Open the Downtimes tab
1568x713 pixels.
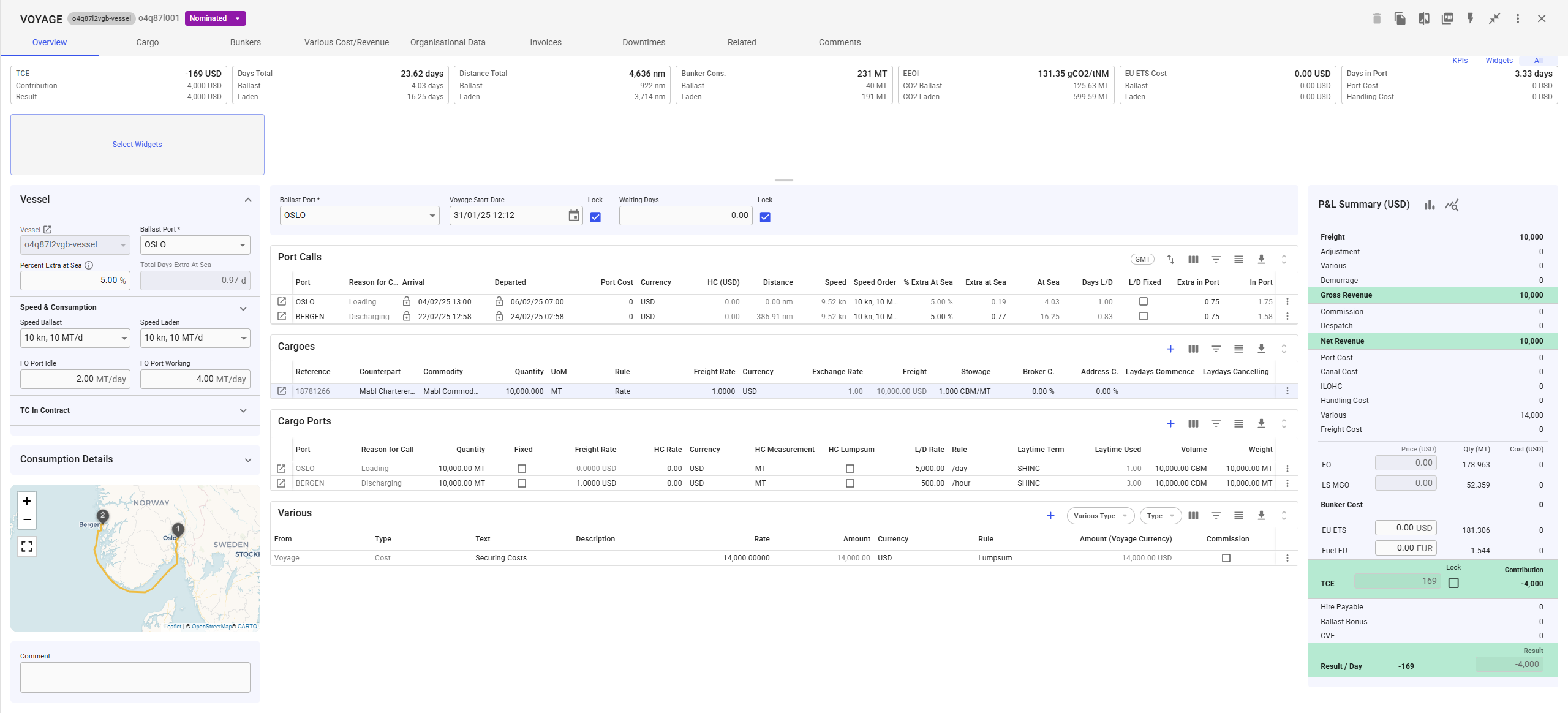point(643,42)
